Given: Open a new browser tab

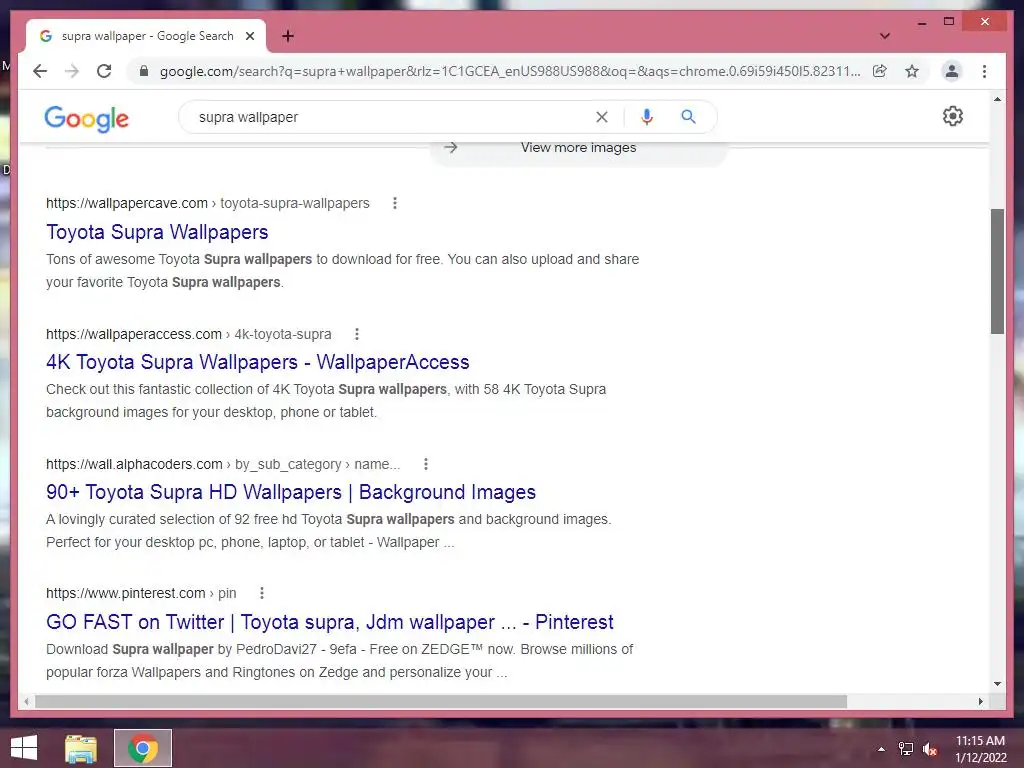Looking at the screenshot, I should coord(288,36).
